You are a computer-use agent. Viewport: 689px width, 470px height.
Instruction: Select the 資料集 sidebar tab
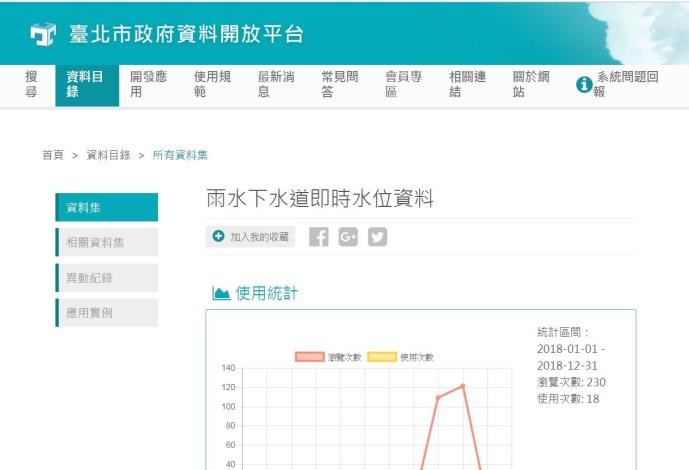click(107, 207)
